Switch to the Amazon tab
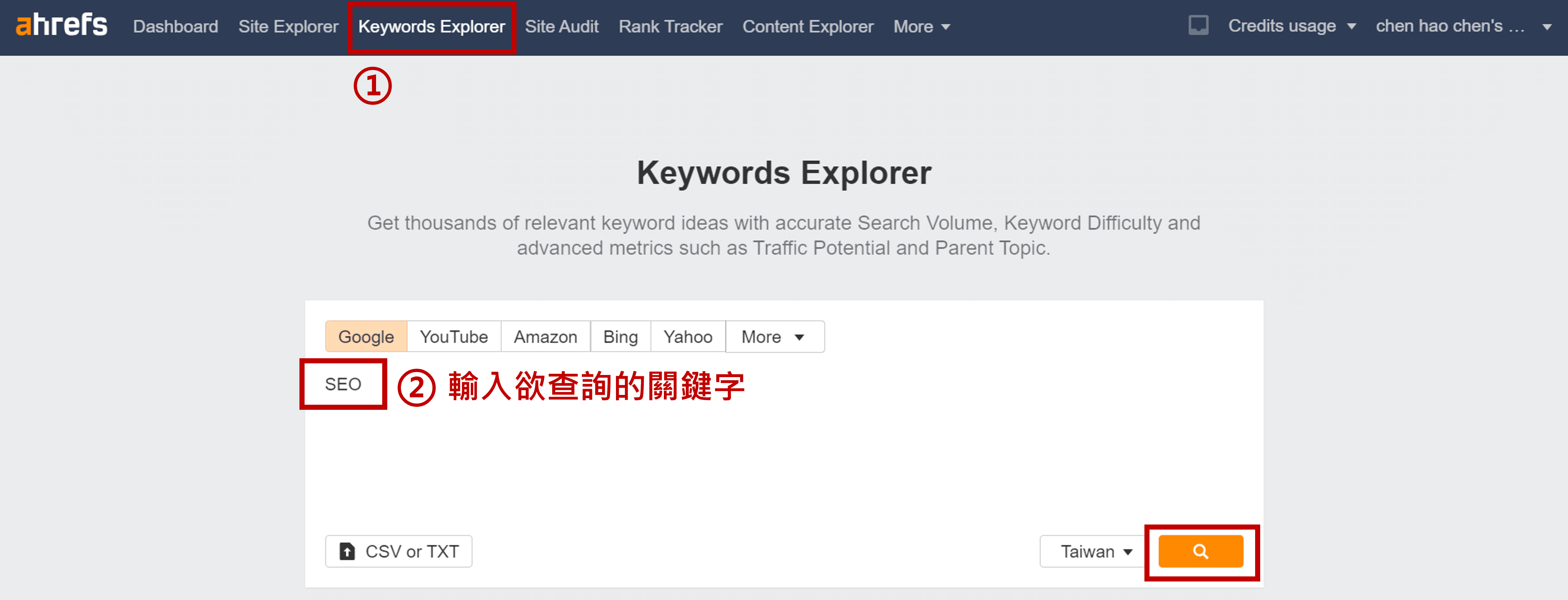Image resolution: width=1568 pixels, height=600 pixels. [x=545, y=336]
